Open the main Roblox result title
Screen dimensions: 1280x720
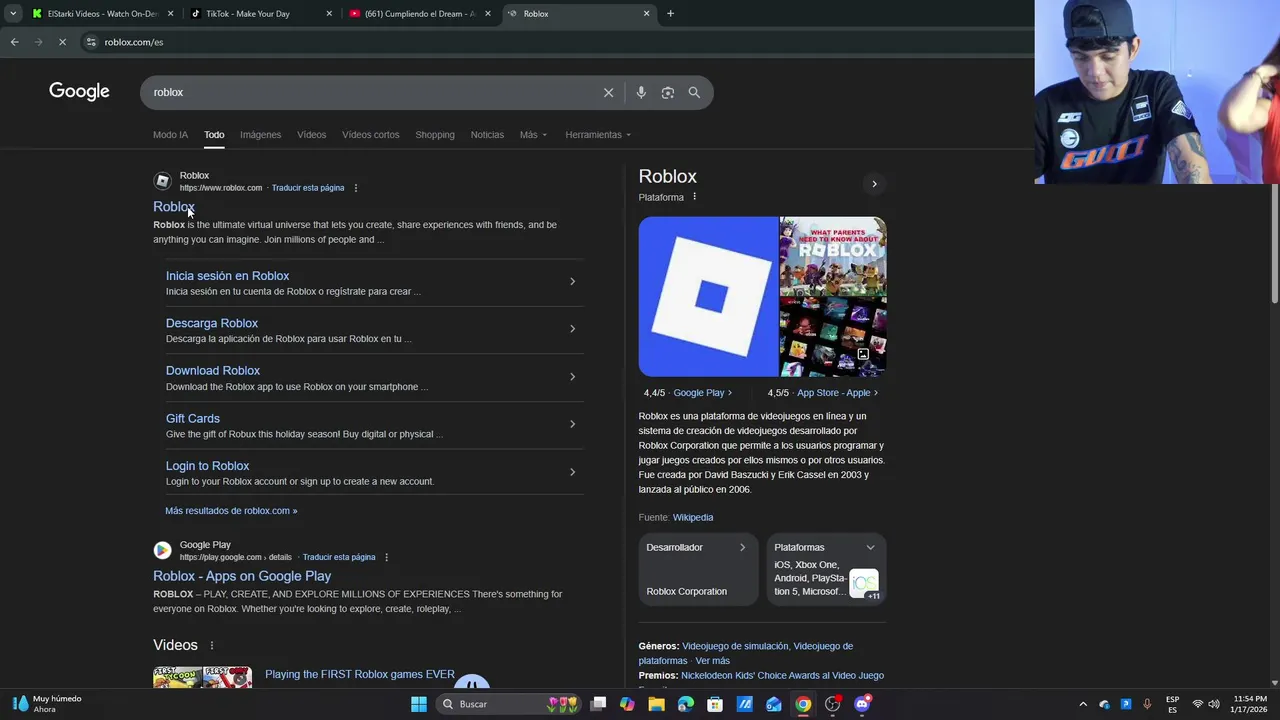coord(173,207)
